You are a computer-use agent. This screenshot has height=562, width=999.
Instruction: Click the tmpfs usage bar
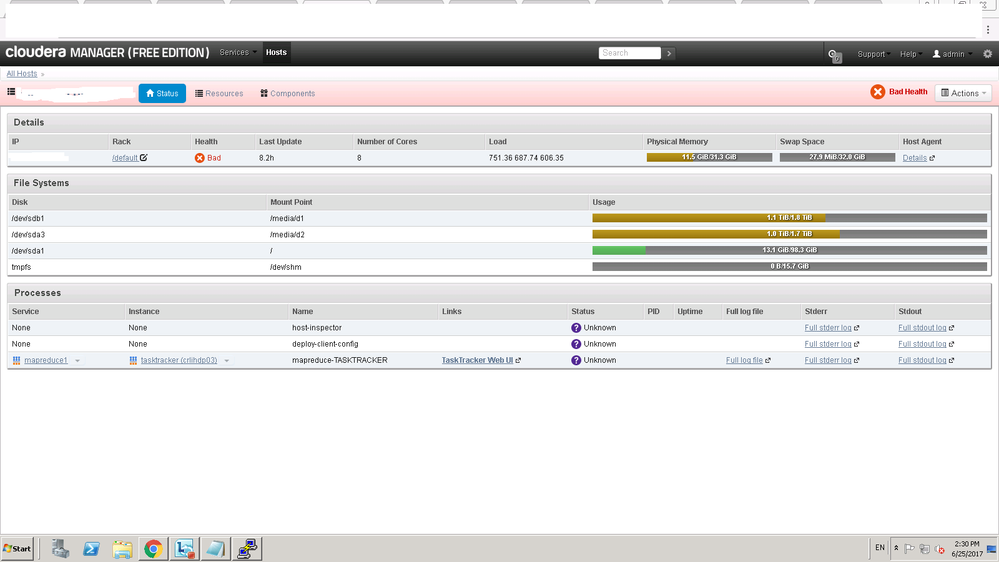click(x=789, y=266)
